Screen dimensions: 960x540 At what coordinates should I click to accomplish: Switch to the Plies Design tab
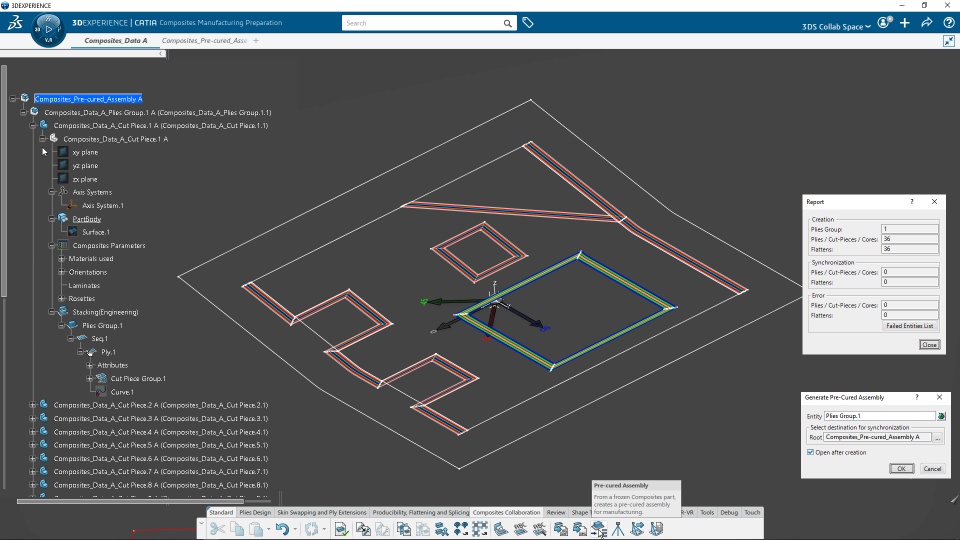tap(255, 512)
